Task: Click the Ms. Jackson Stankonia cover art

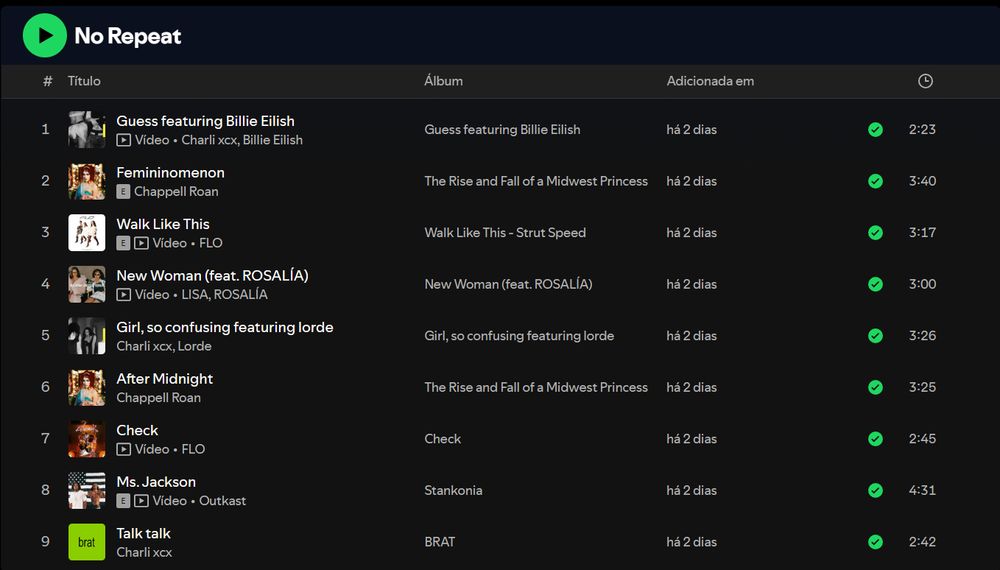Action: click(x=87, y=490)
